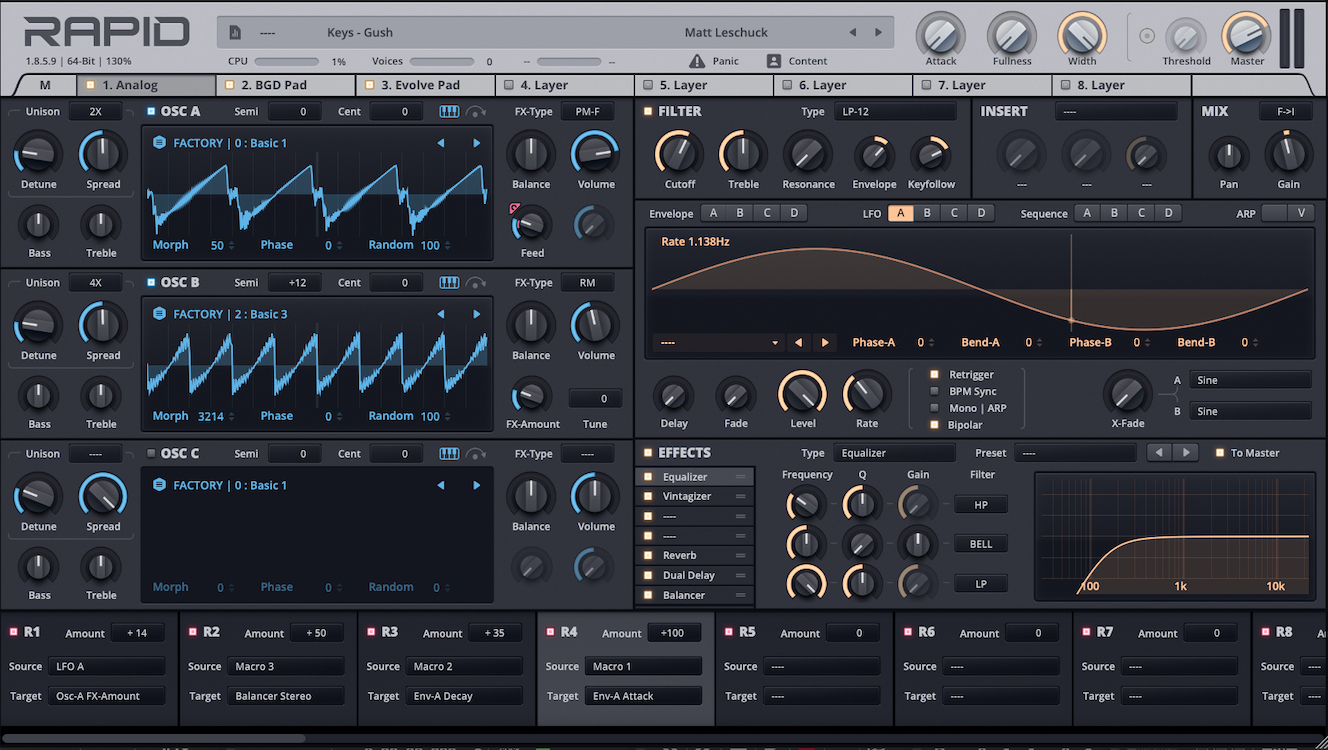Click the Panic warning icon

697,61
